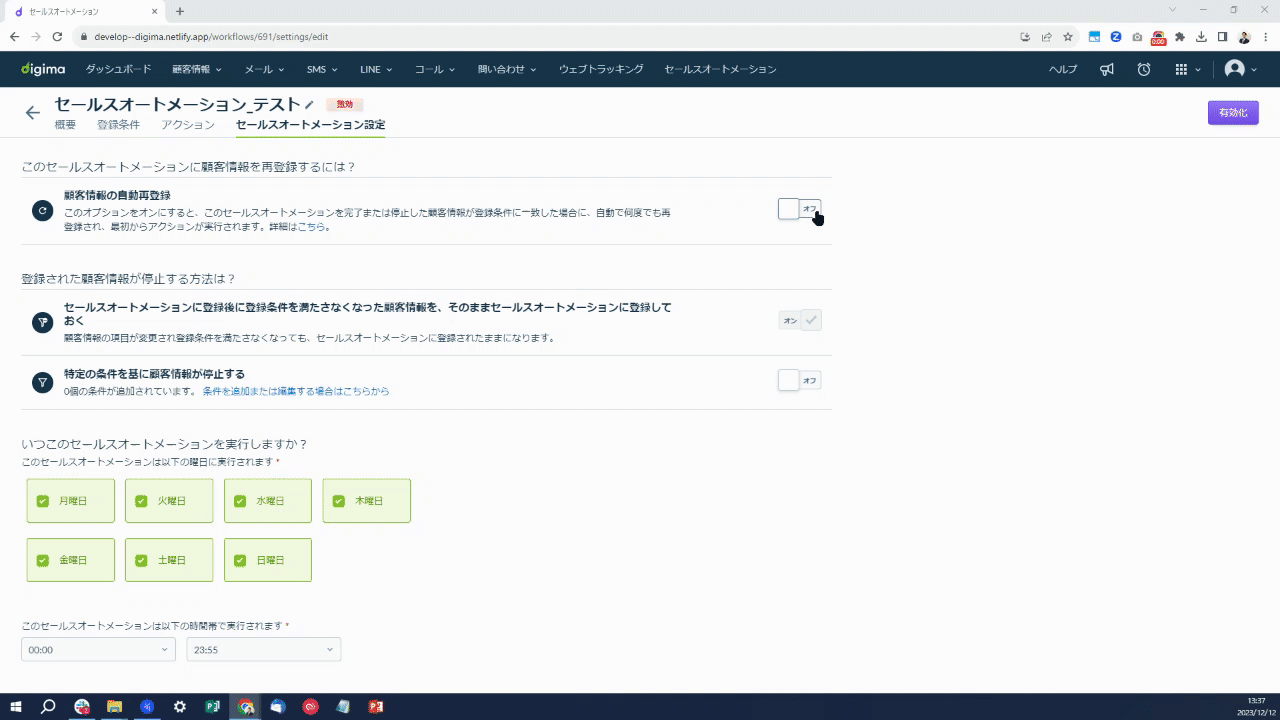Open Chrome downloads icon
This screenshot has width=1280, height=720.
click(1201, 37)
